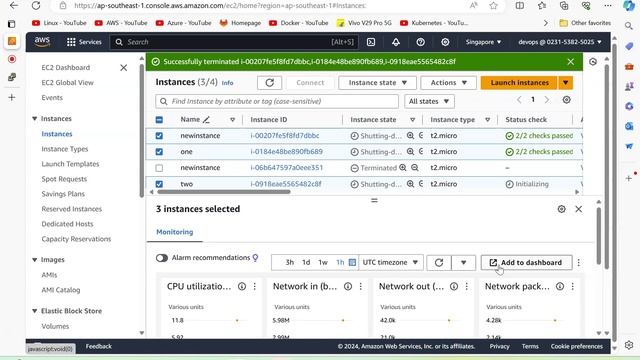This screenshot has height=360, width=640.
Task: Open the notifications bell icon
Action: [396, 42]
